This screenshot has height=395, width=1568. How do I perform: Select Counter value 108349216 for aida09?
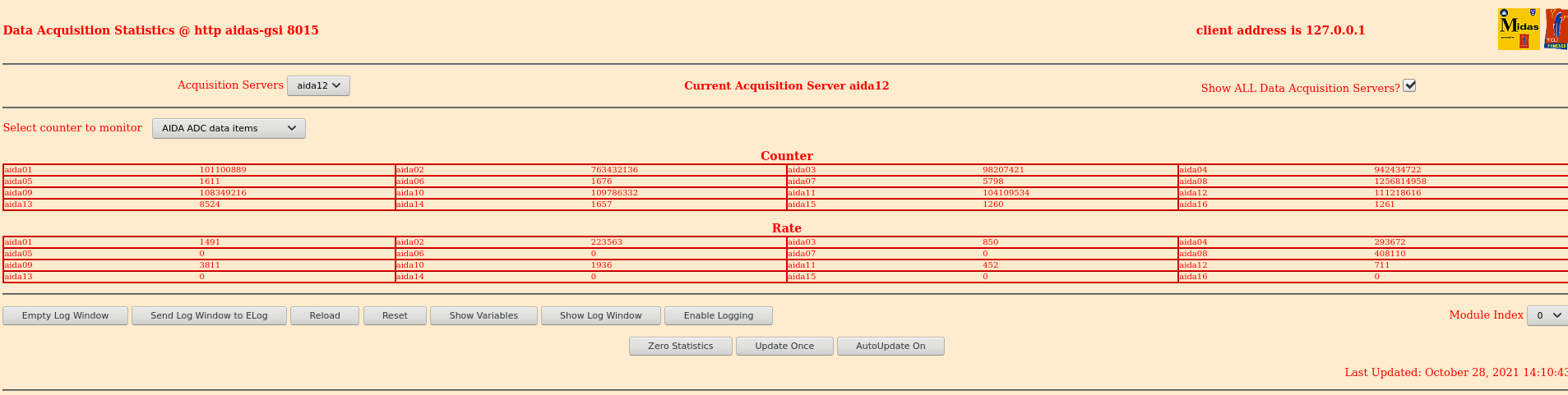tap(223, 193)
